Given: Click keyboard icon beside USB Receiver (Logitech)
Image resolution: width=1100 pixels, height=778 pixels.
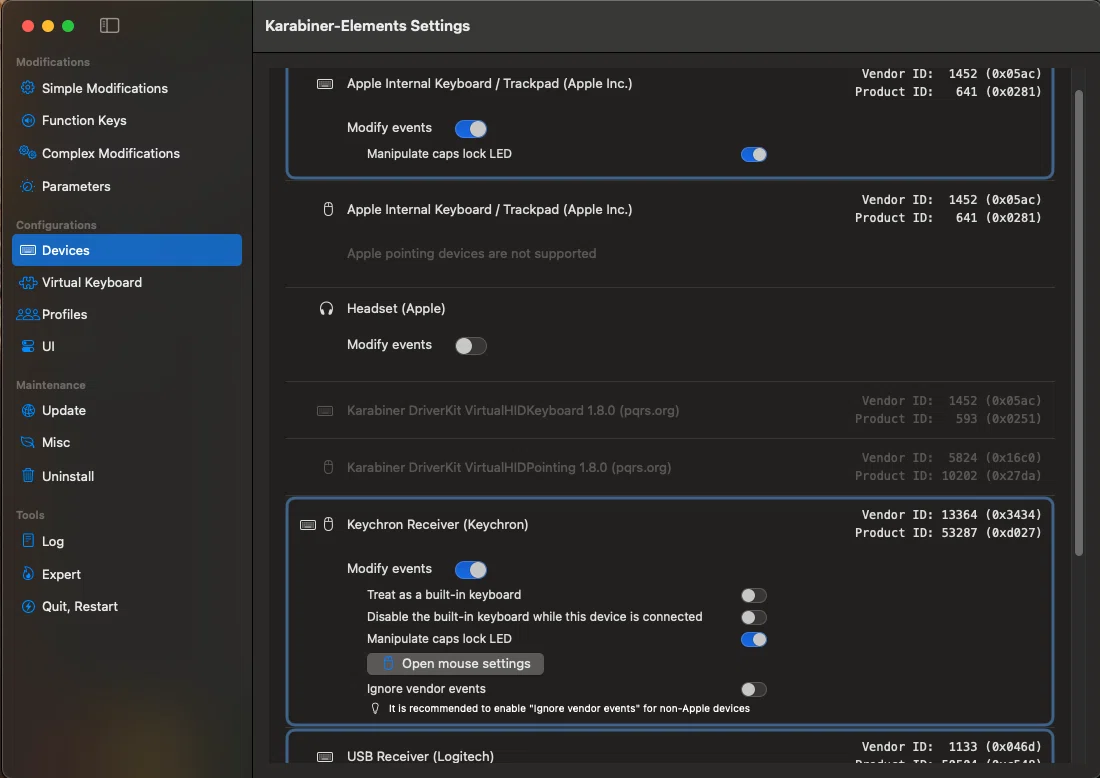Looking at the screenshot, I should click(325, 756).
